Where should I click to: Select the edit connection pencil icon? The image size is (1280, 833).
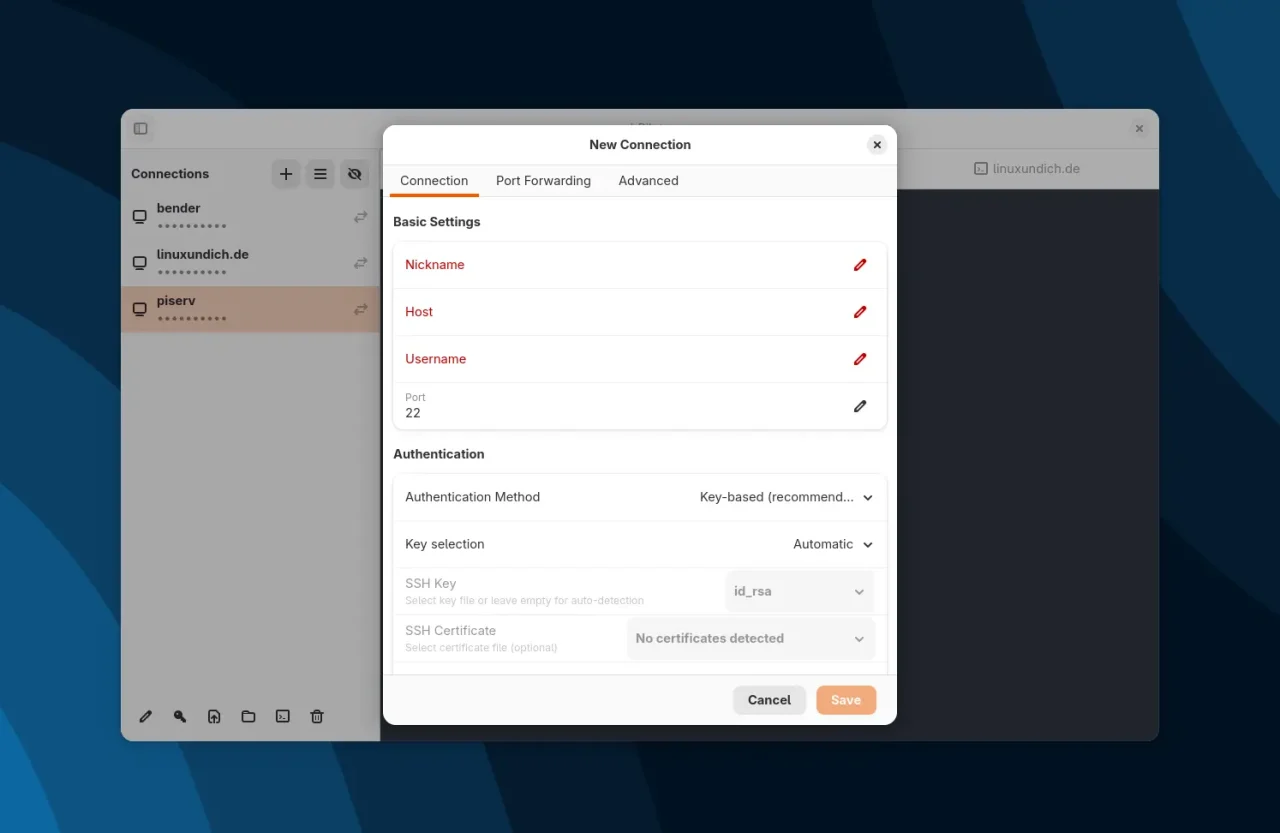coord(145,716)
